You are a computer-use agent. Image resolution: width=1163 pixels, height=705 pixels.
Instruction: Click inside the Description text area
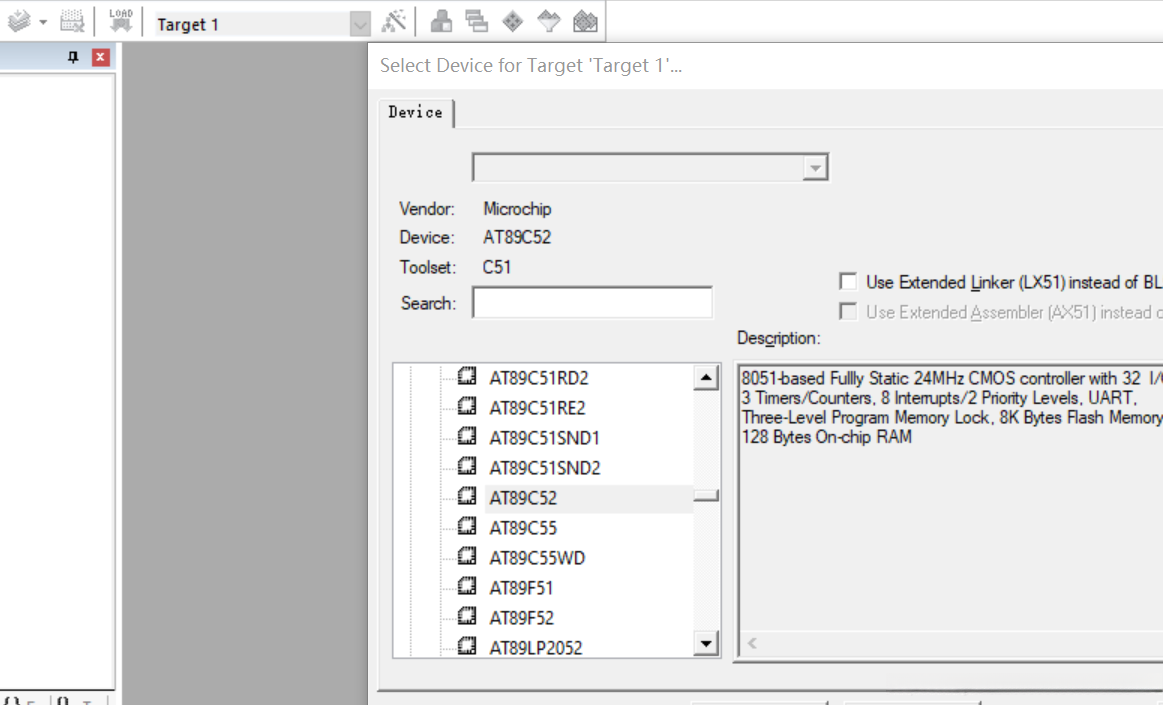951,512
